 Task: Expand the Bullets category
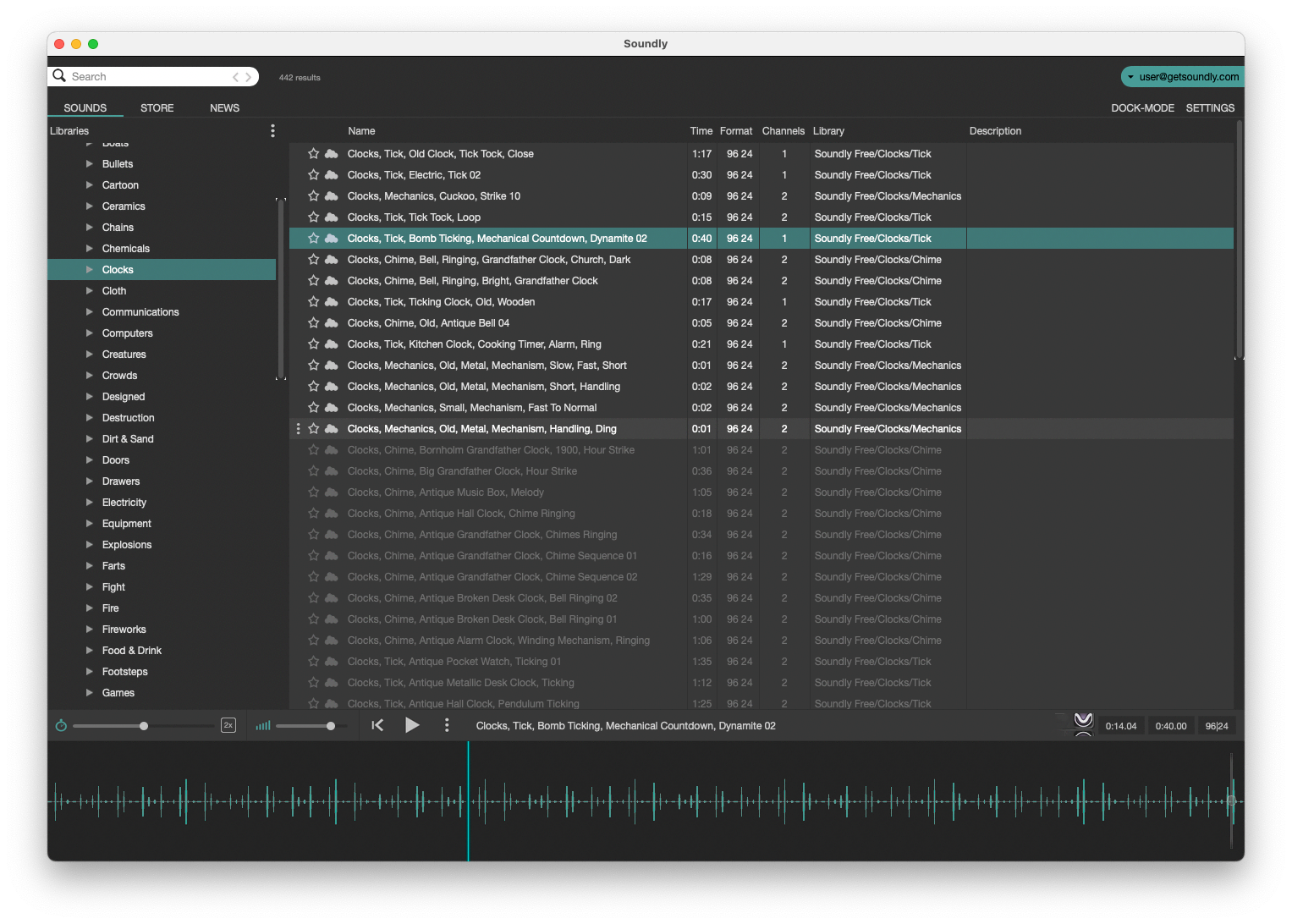point(89,164)
